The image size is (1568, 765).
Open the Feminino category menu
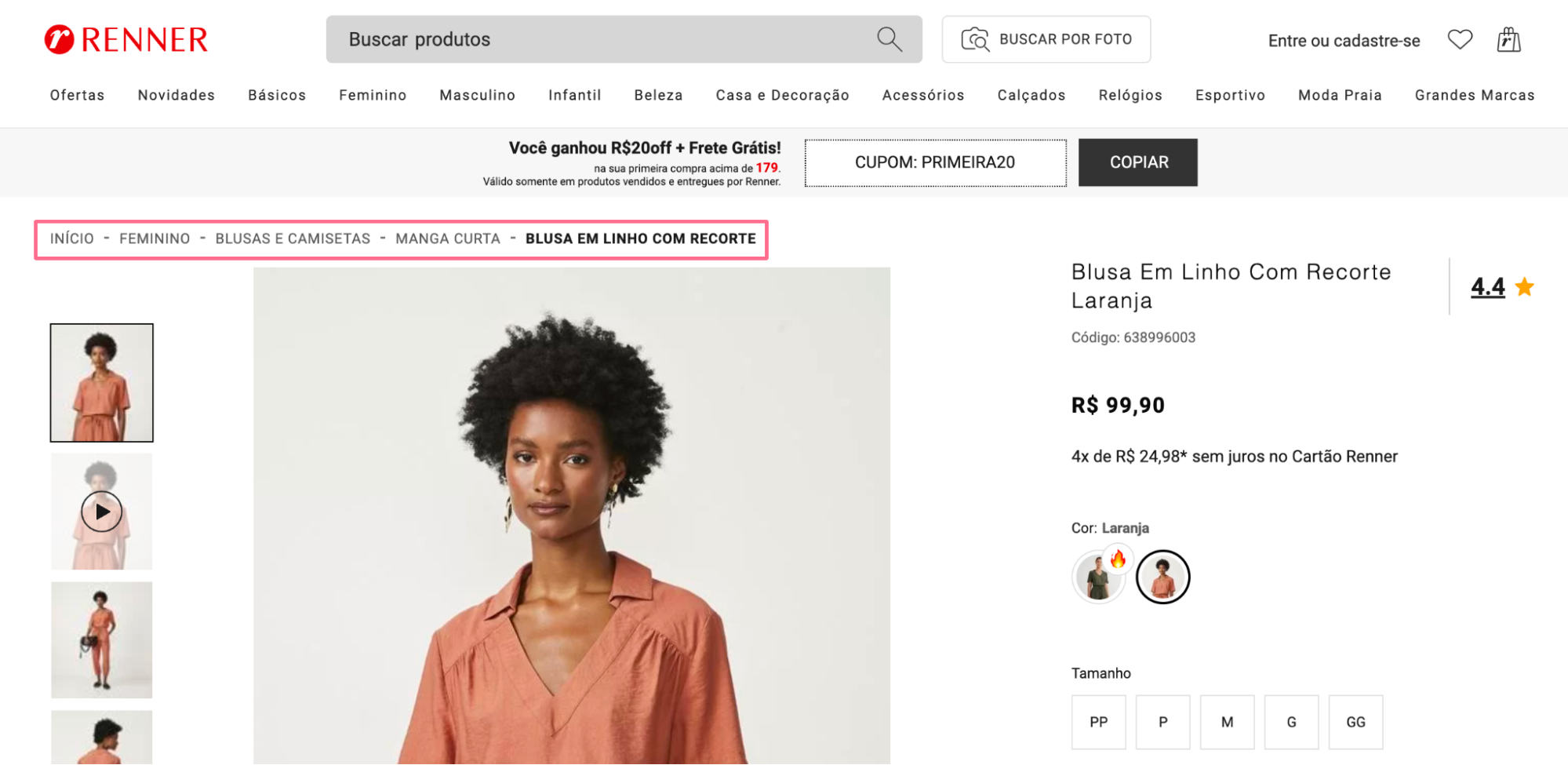point(372,95)
